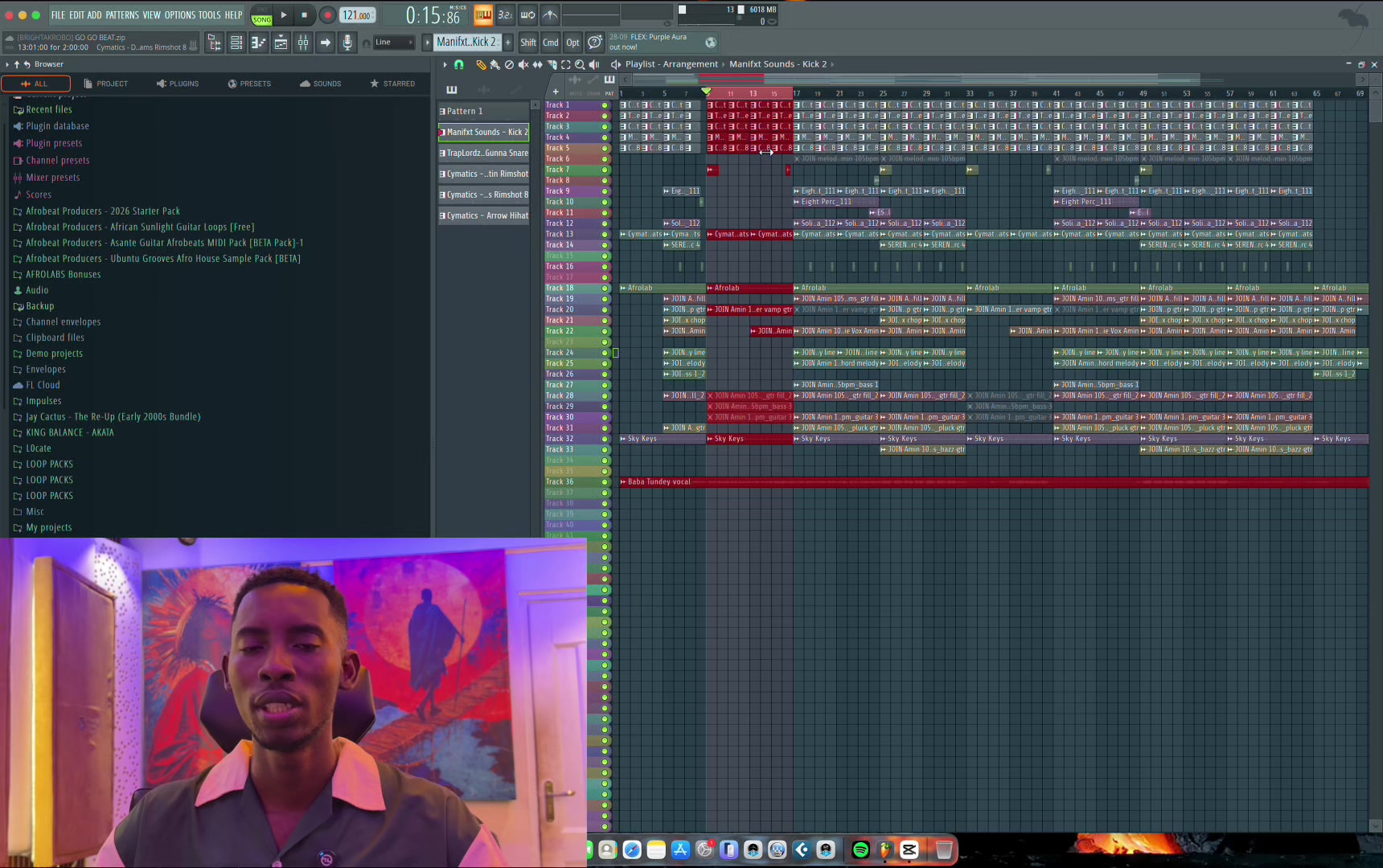The image size is (1383, 868).
Task: Click the Baba Tundey vocal clip
Action: pyautogui.click(x=994, y=481)
